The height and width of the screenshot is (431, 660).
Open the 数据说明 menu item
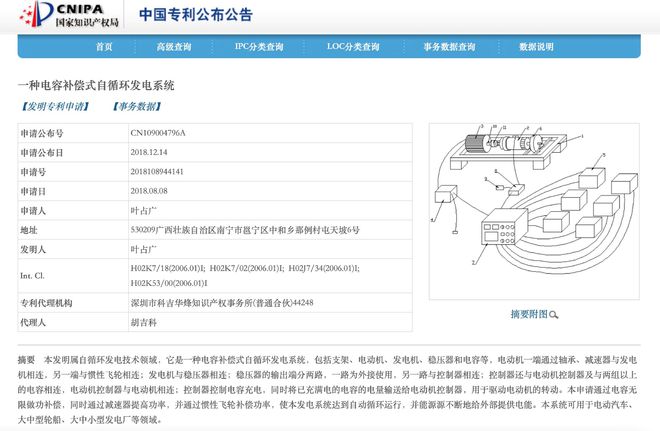(x=536, y=47)
